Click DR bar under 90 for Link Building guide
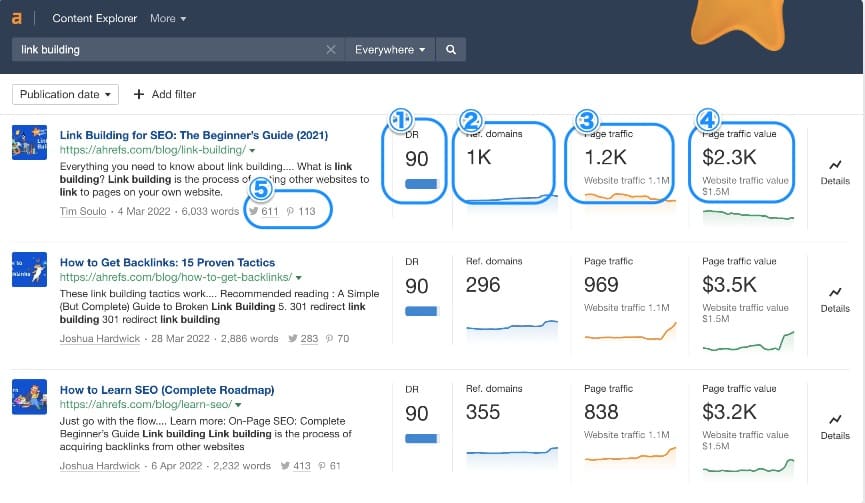 click(421, 184)
